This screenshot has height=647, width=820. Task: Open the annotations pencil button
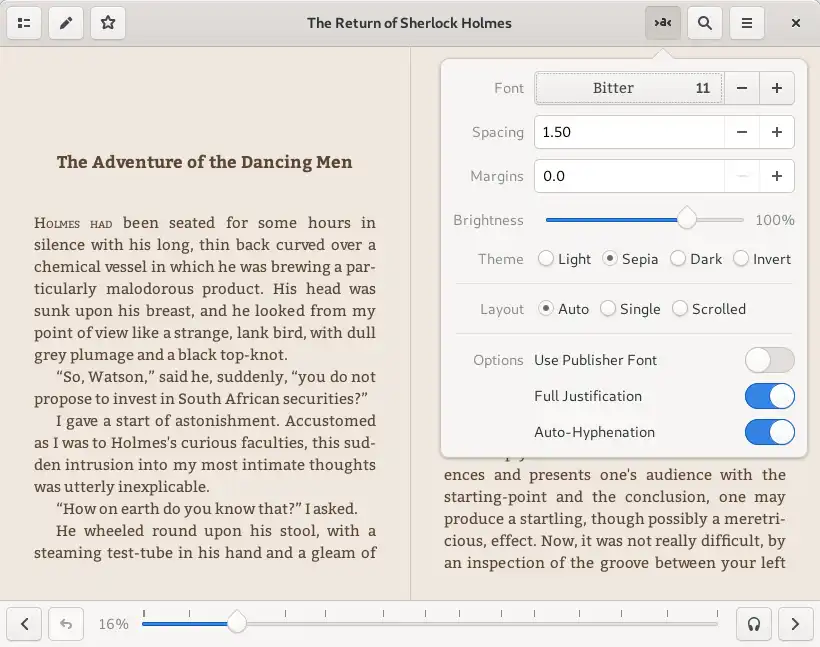click(66, 23)
